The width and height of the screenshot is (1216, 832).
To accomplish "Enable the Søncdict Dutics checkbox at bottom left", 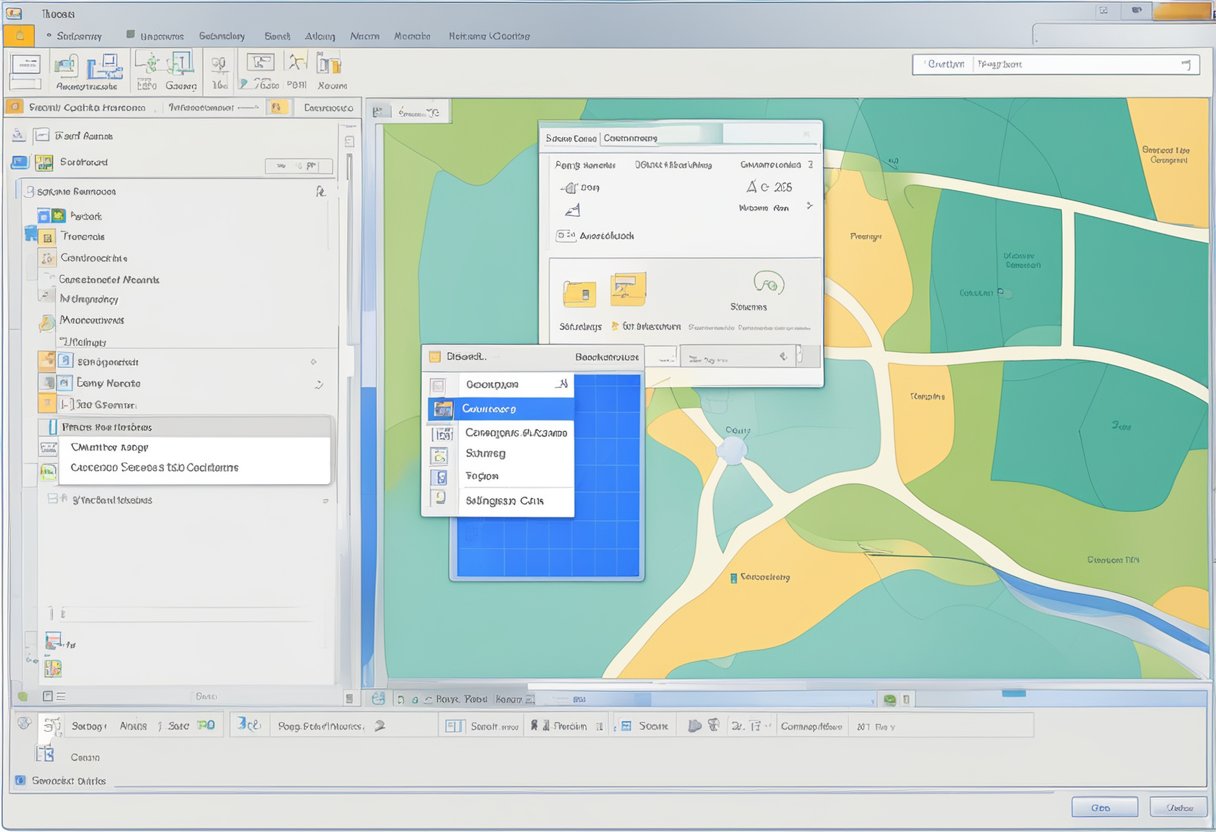I will click(x=20, y=780).
